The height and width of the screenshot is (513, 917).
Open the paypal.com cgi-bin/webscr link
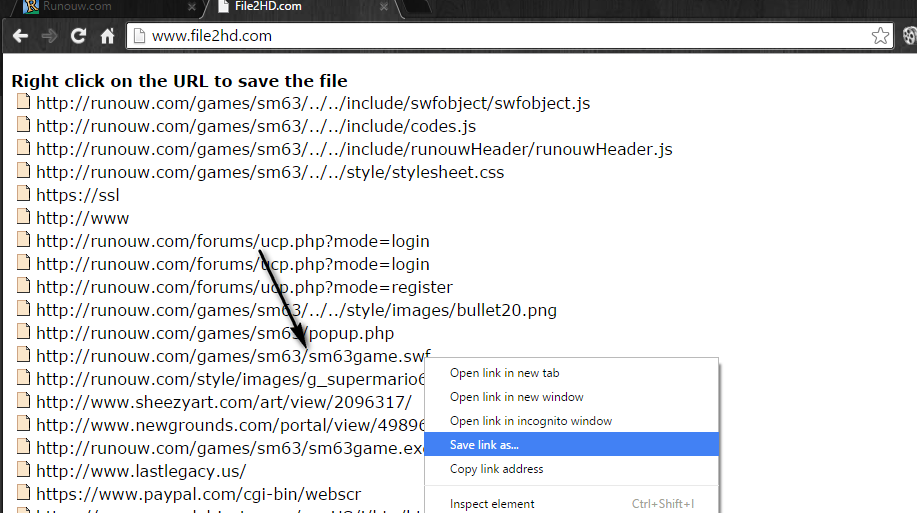(x=199, y=494)
